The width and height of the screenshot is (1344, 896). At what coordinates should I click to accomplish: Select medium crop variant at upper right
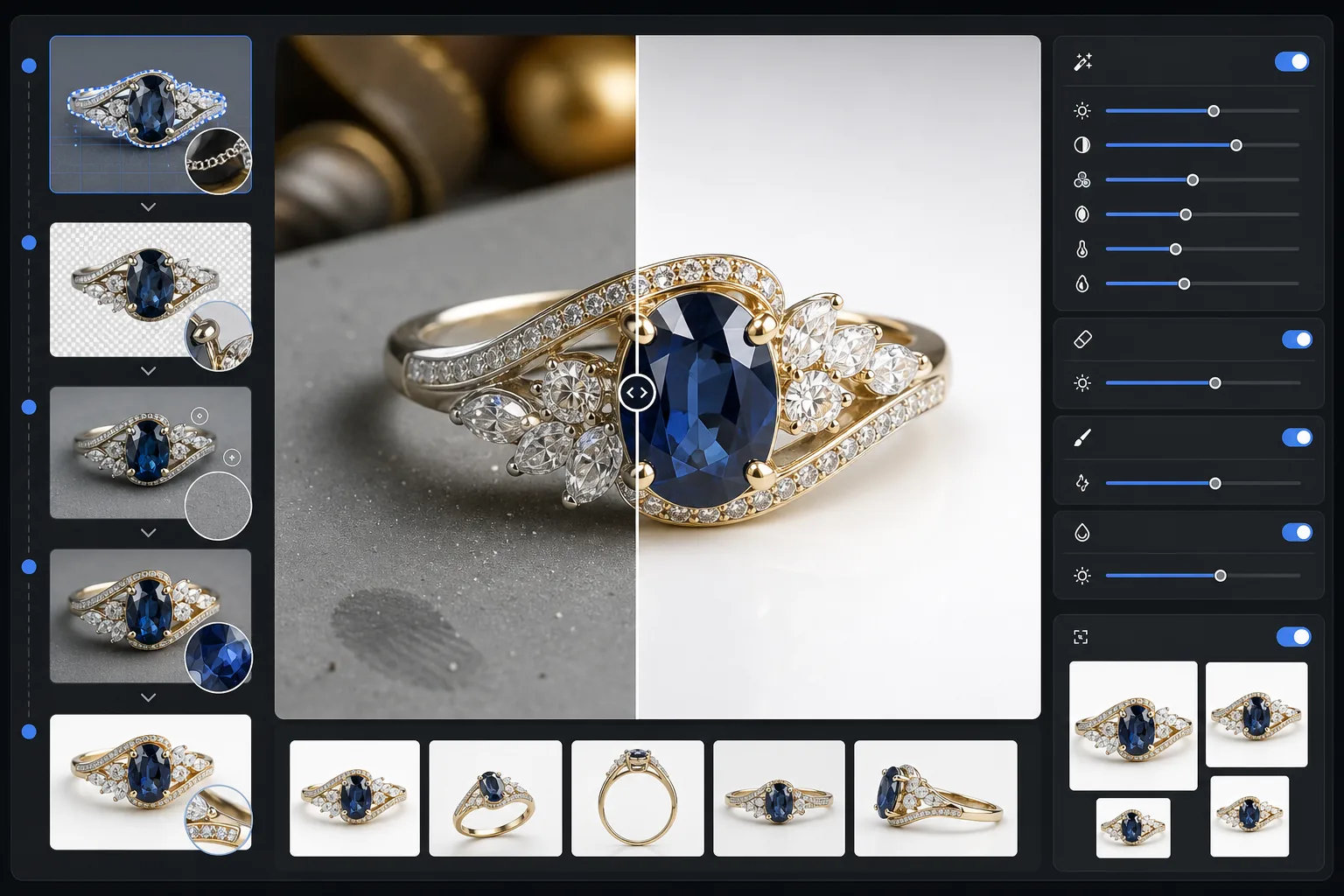[1256, 715]
